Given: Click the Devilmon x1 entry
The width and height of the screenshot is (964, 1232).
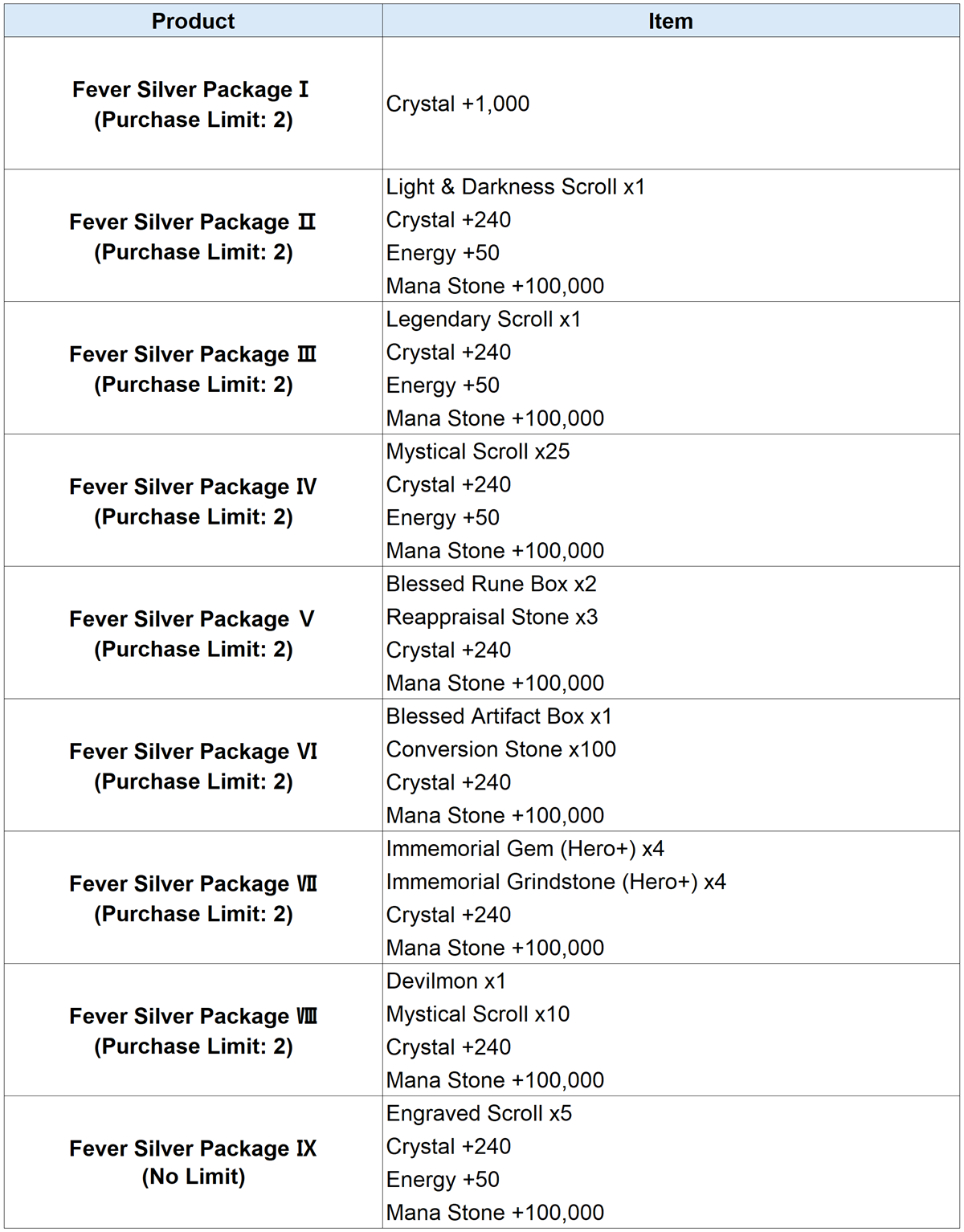Looking at the screenshot, I should click(x=446, y=981).
